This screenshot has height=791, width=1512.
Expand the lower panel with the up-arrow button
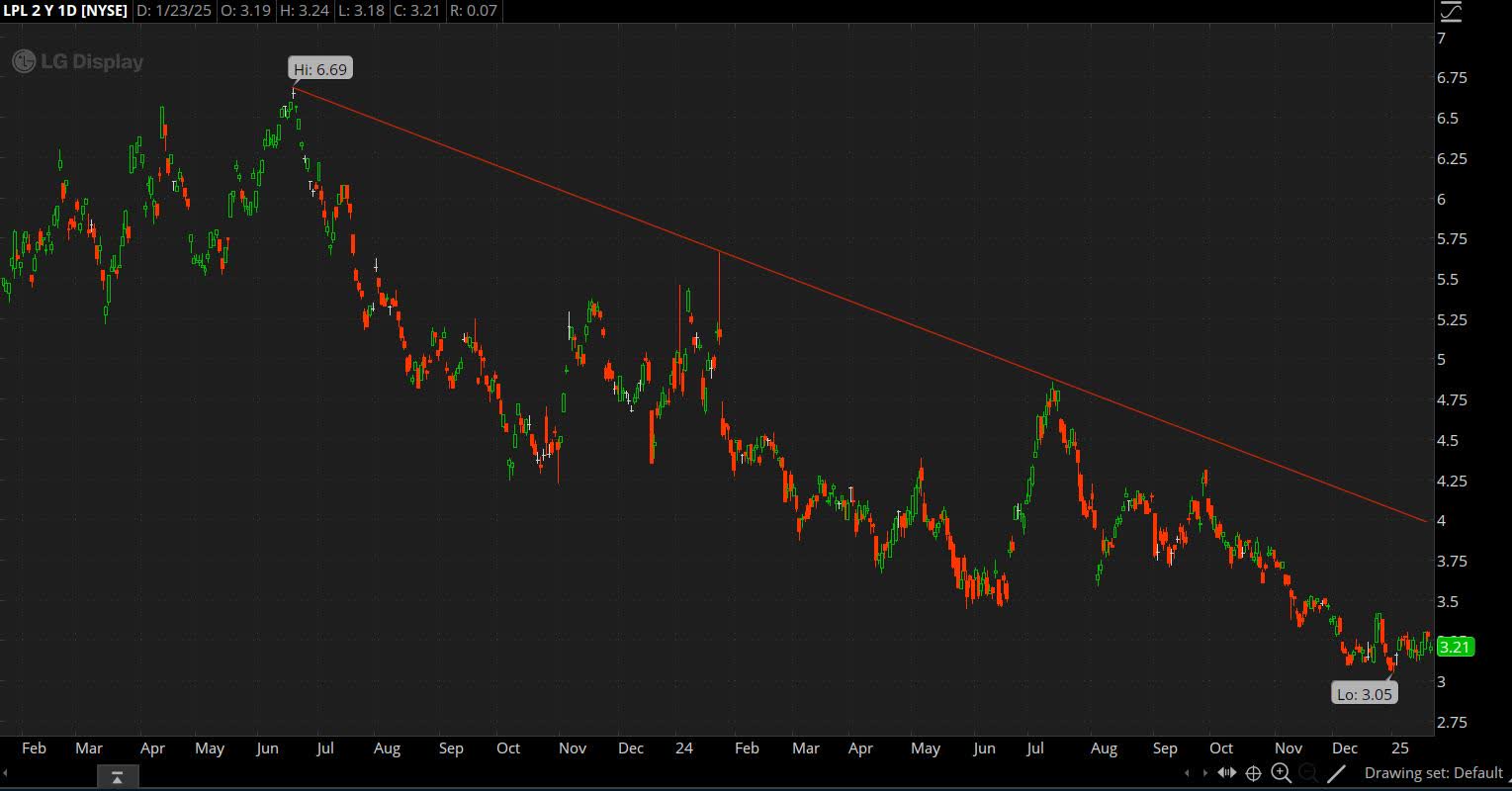[x=117, y=778]
